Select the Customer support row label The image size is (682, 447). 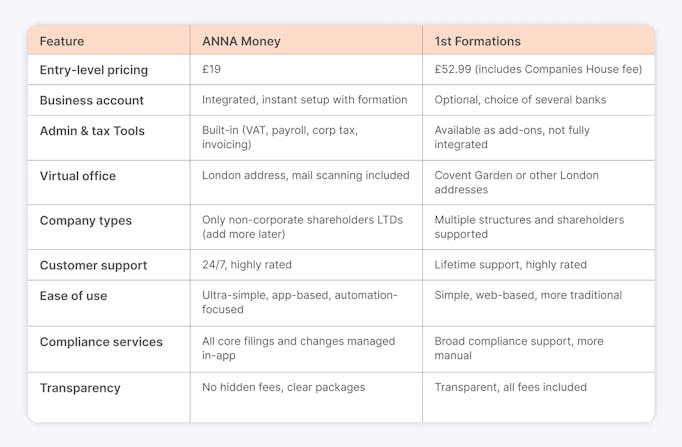click(x=93, y=265)
